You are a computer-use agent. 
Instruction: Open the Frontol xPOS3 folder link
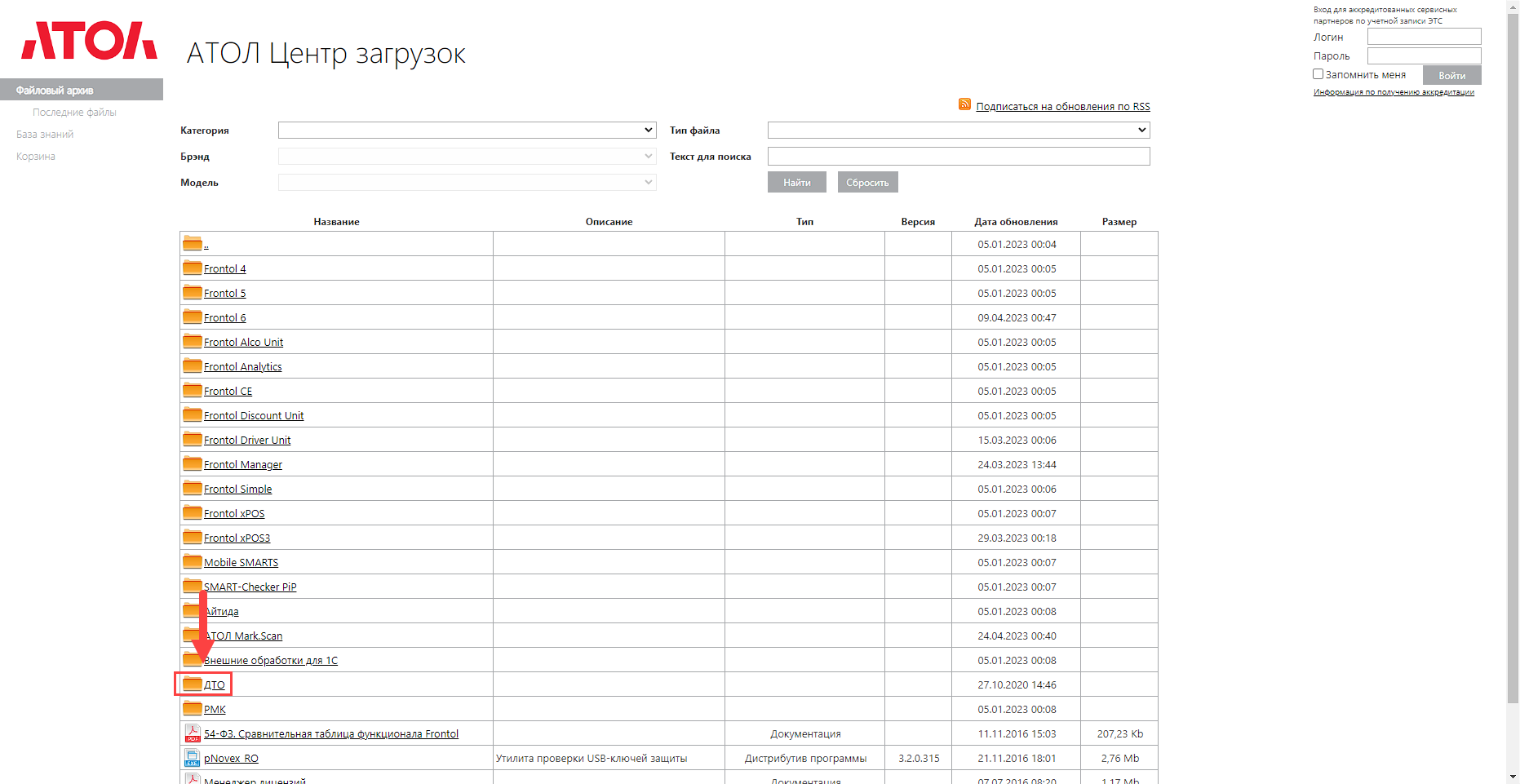point(237,538)
